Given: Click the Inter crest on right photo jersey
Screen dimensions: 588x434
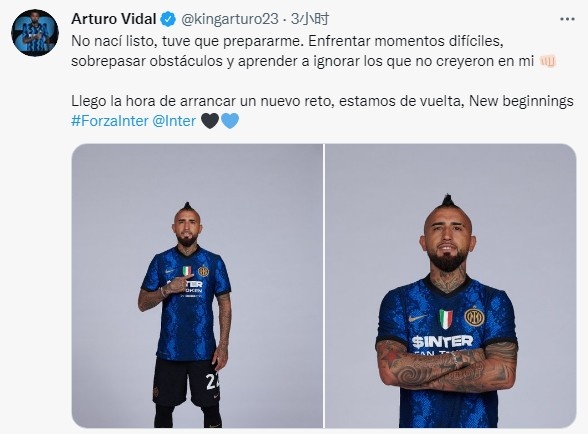Looking at the screenshot, I should coord(474,317).
